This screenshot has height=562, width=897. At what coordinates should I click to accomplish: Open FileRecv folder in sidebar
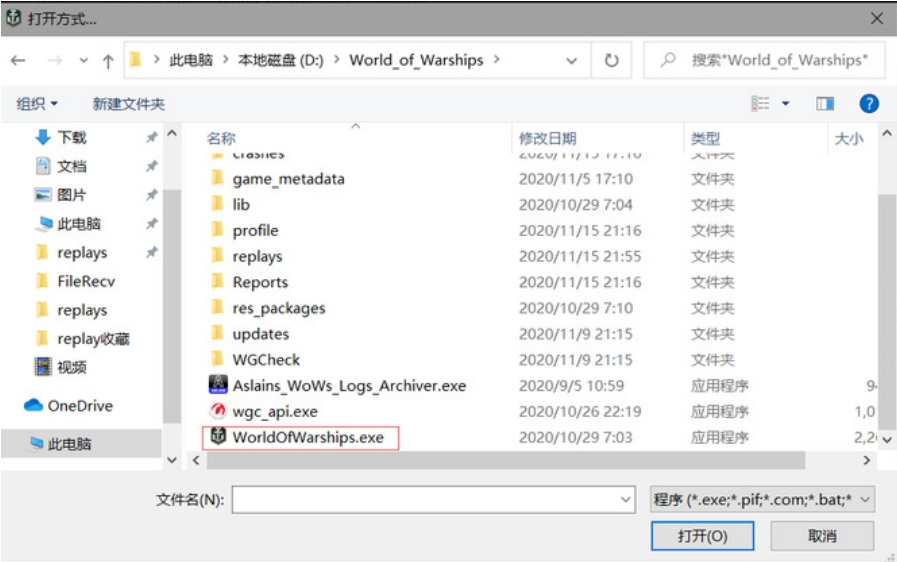pos(86,281)
